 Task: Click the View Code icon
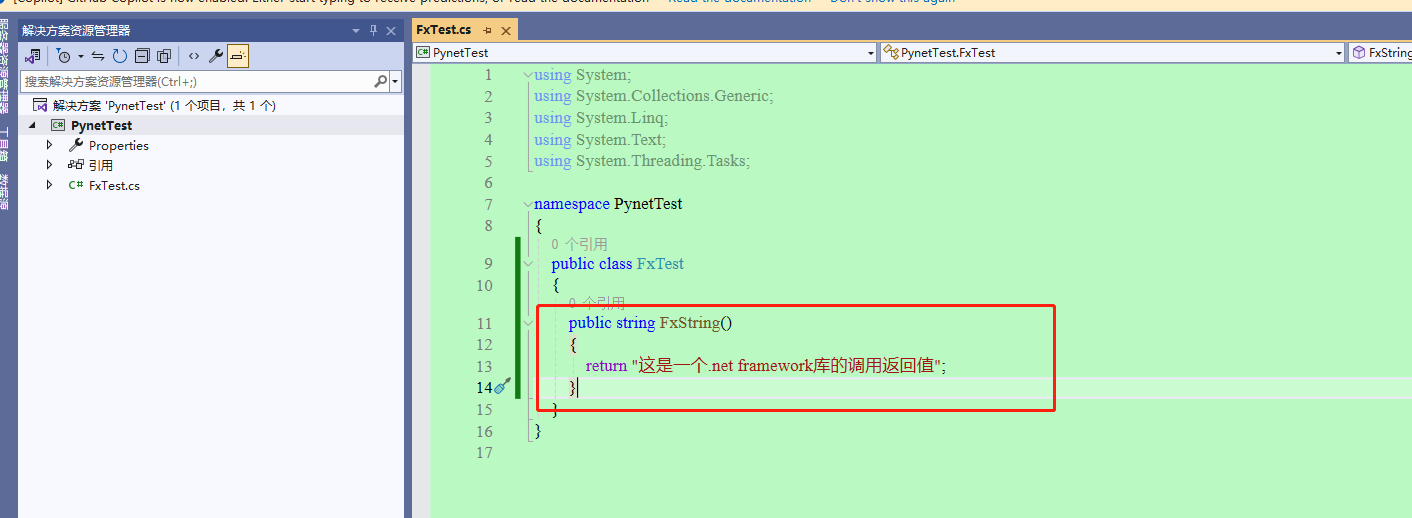click(x=193, y=56)
